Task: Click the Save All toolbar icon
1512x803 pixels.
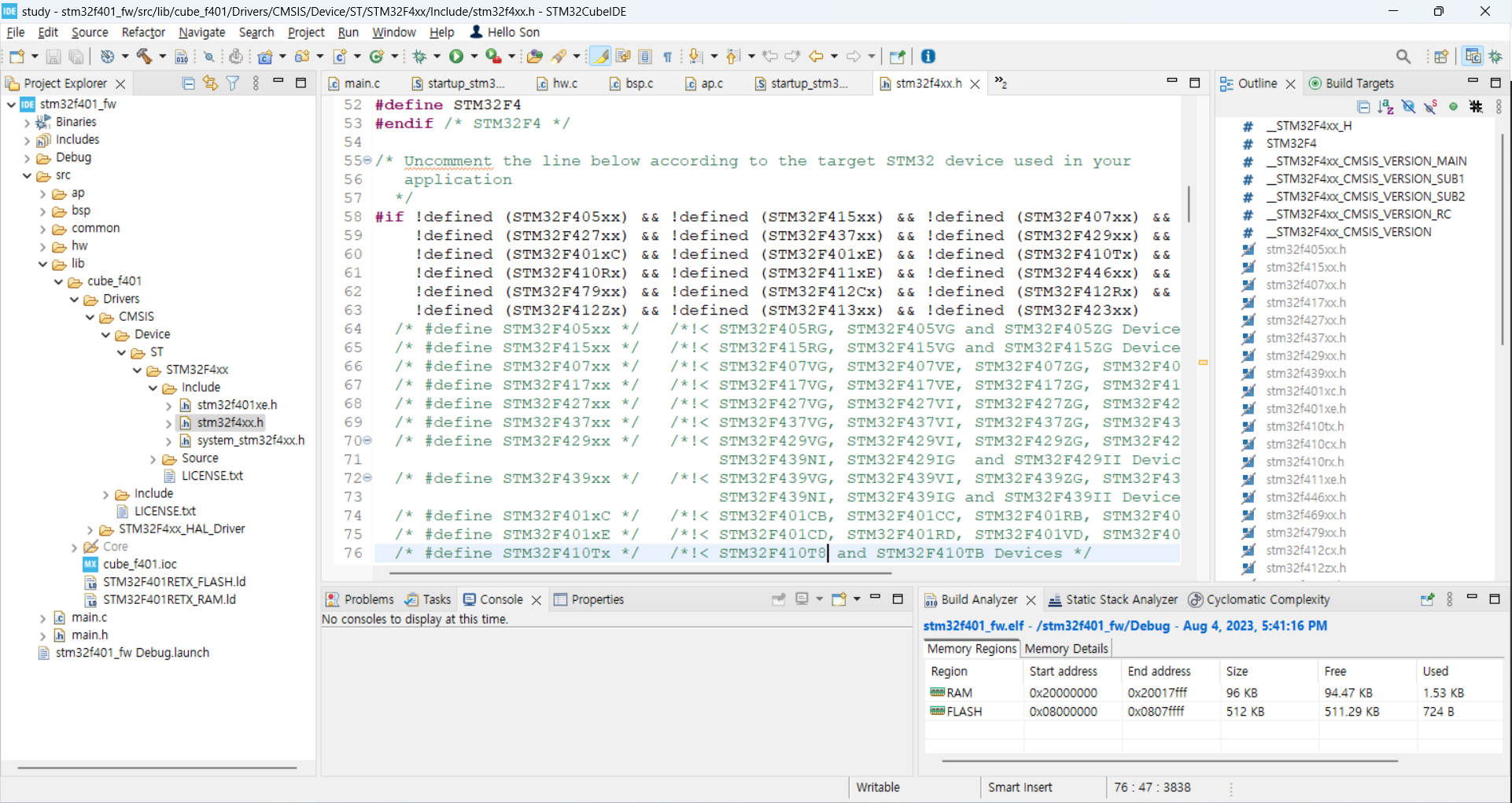Action: [x=76, y=56]
